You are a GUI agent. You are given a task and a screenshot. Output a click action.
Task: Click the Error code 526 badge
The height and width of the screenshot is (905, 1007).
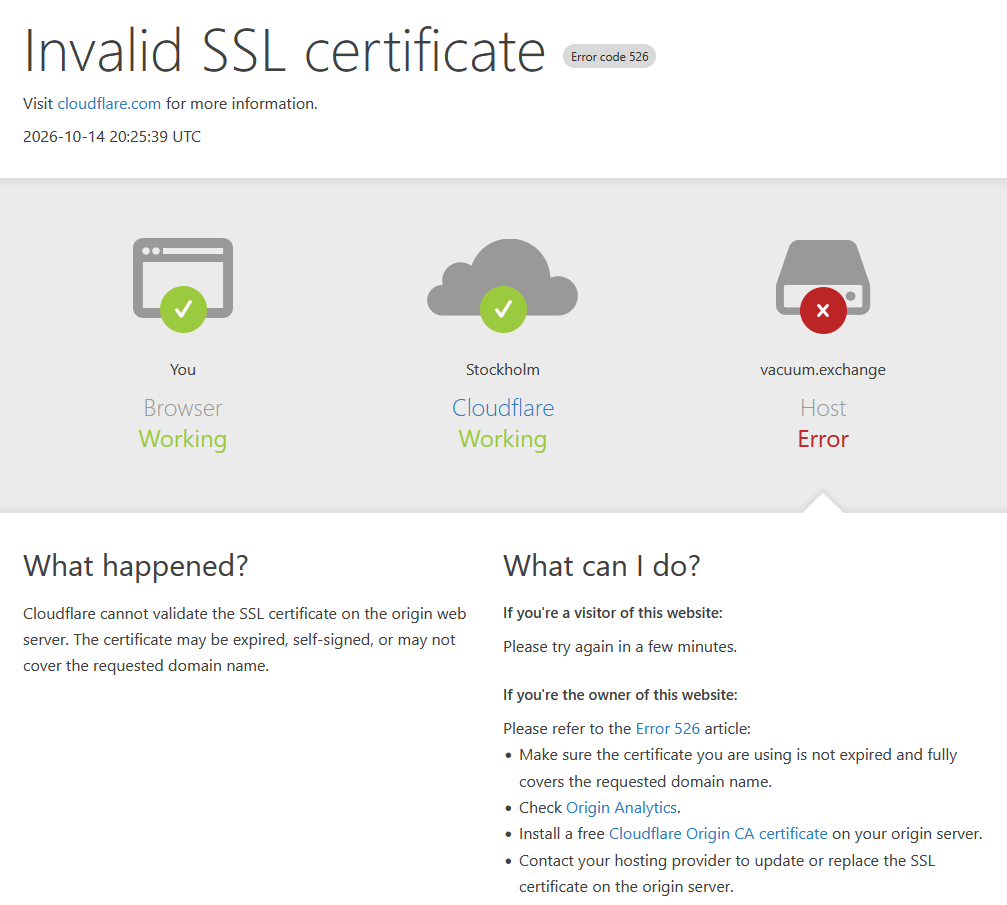[609, 57]
